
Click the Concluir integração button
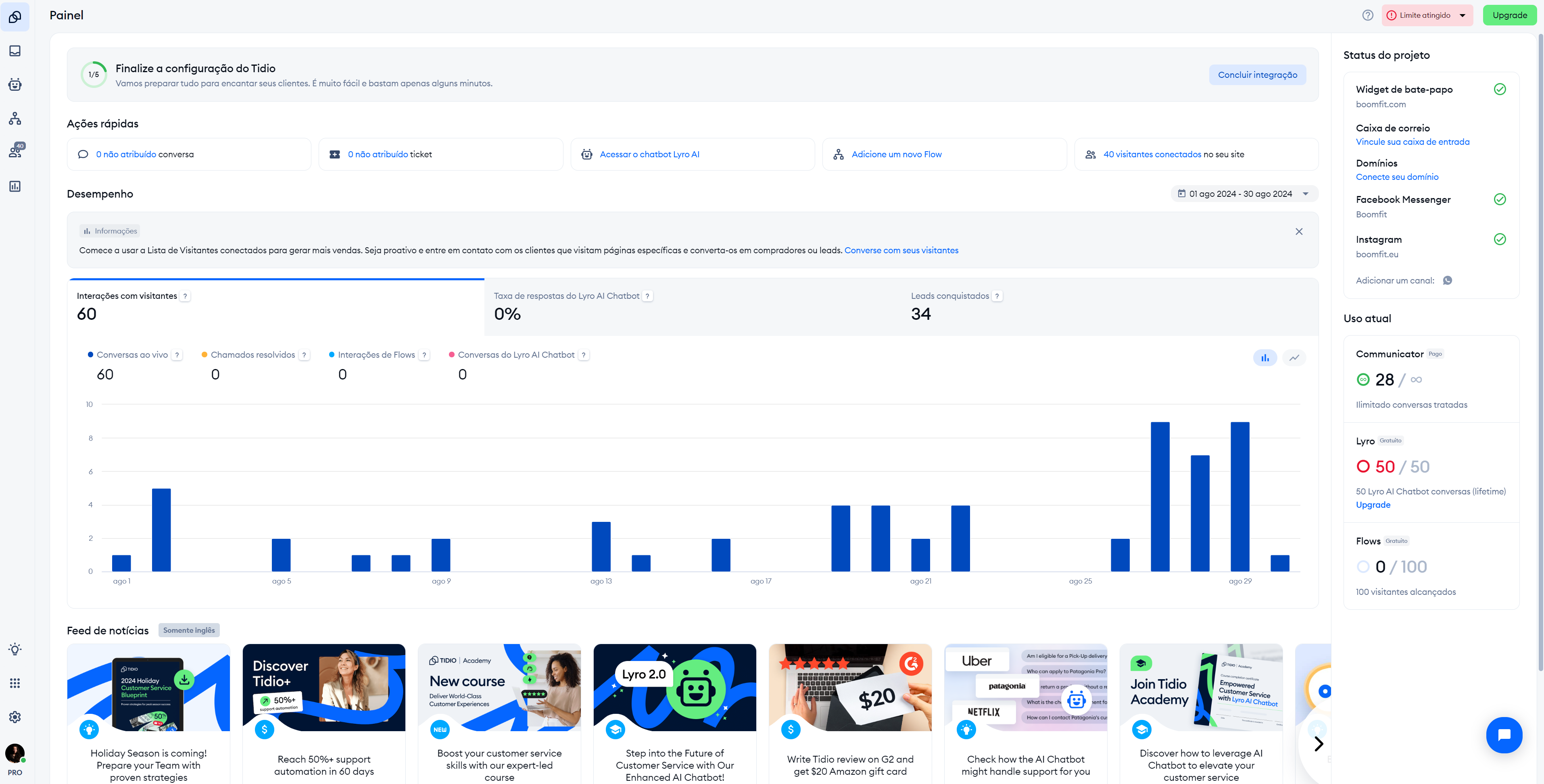tap(1257, 75)
